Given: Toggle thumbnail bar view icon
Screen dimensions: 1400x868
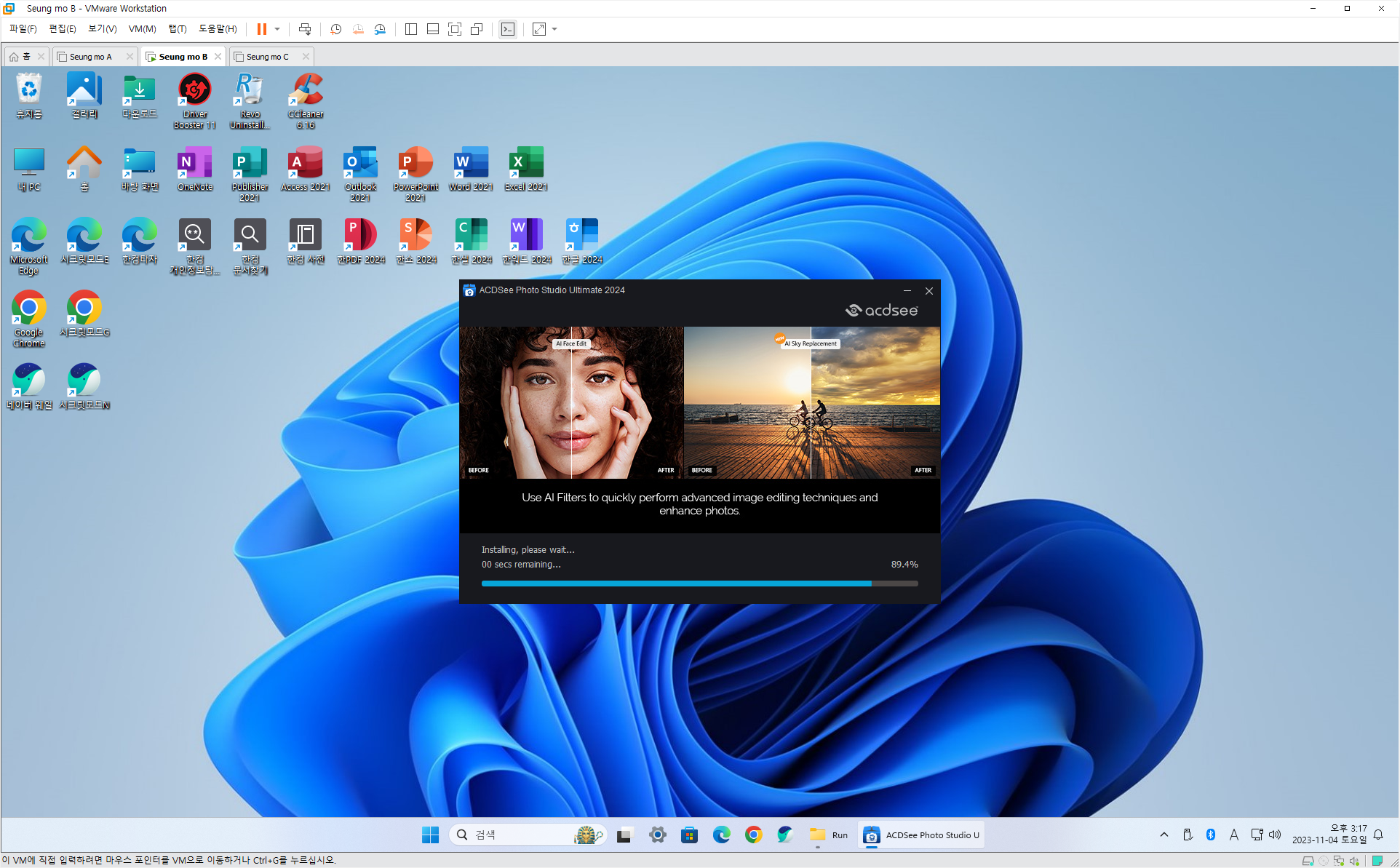Looking at the screenshot, I should click(433, 29).
